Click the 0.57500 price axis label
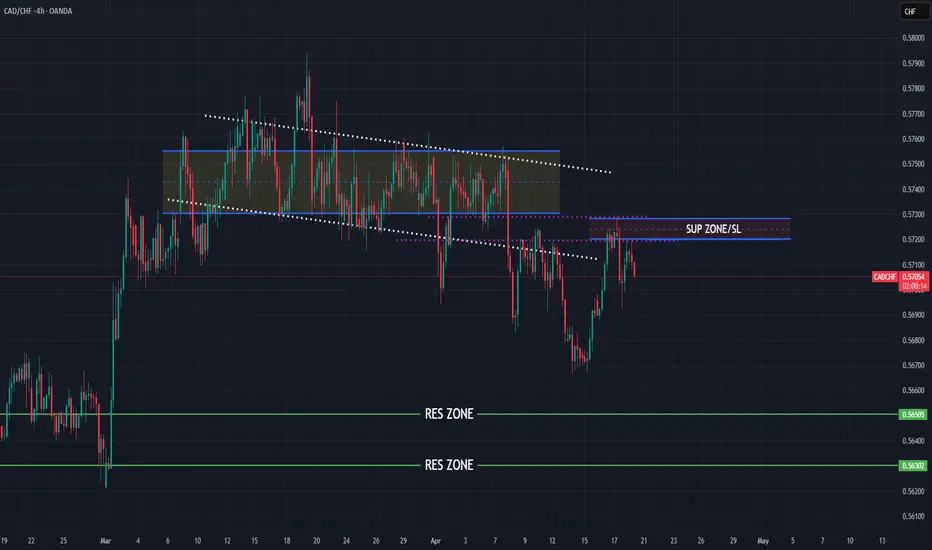This screenshot has height=550, width=932. click(x=913, y=164)
